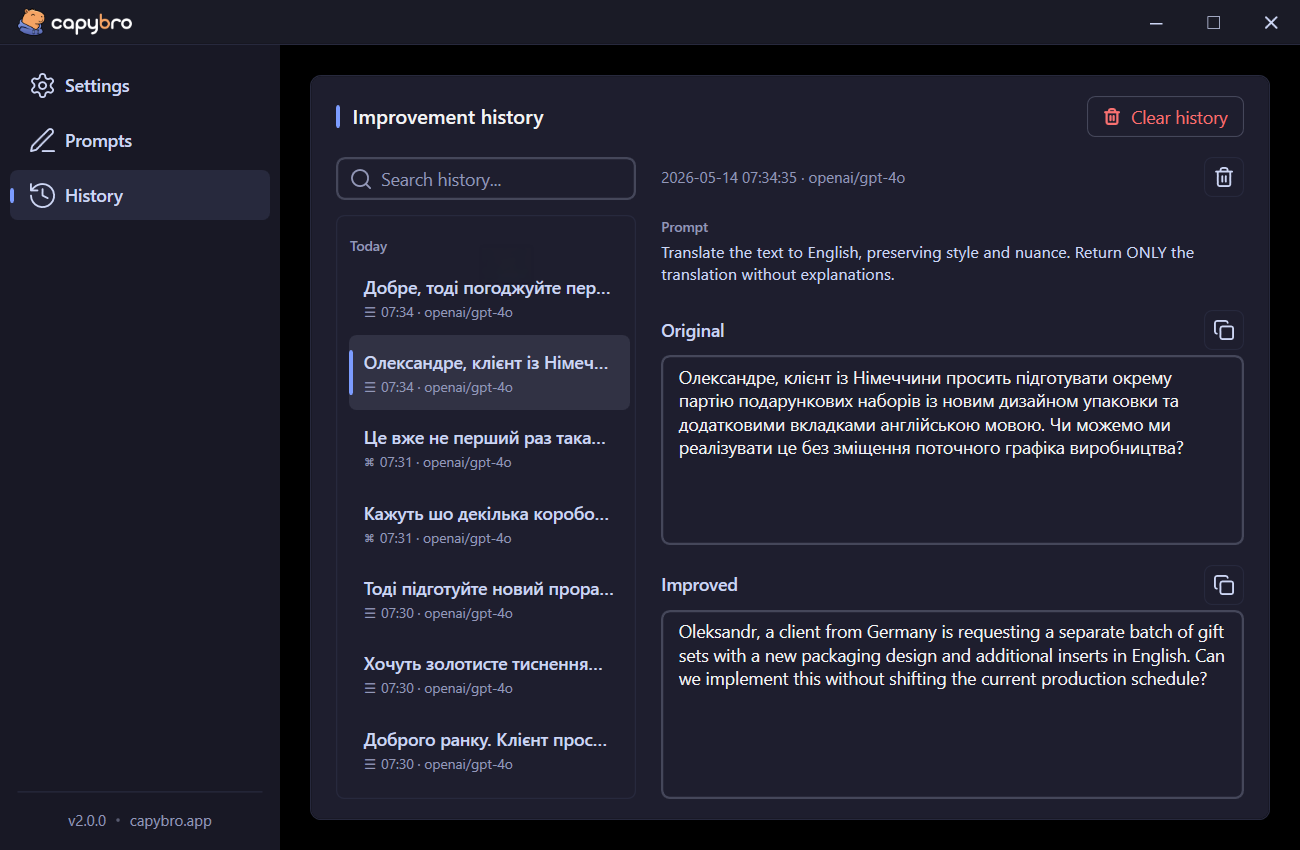Open entry "Тоді підготуйте новий прора..."
The image size is (1300, 850).
pyautogui.click(x=489, y=599)
